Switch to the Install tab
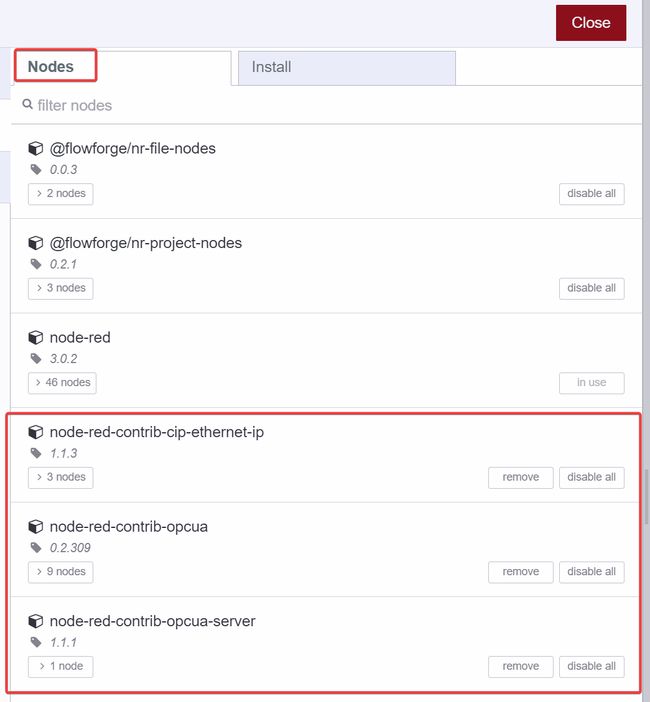Screen dimensions: 650x702 tap(346, 67)
